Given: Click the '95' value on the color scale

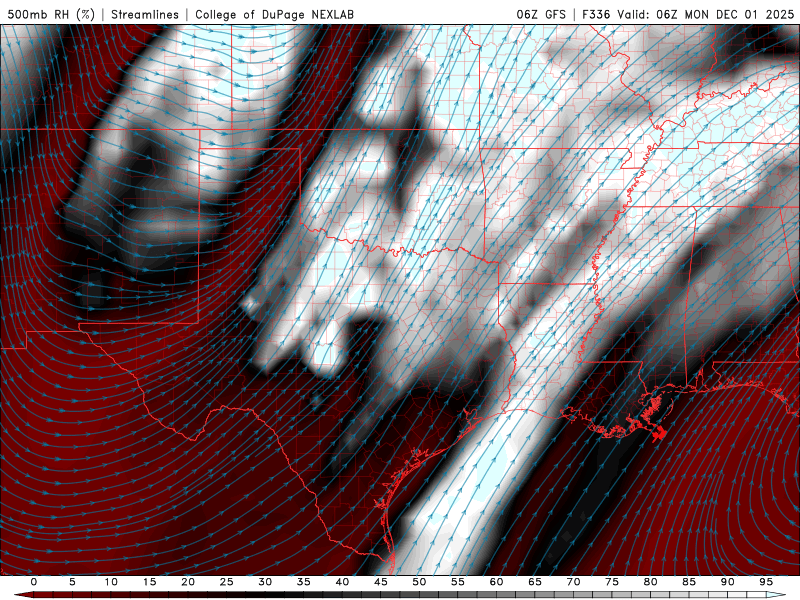Looking at the screenshot, I should 766,582.
